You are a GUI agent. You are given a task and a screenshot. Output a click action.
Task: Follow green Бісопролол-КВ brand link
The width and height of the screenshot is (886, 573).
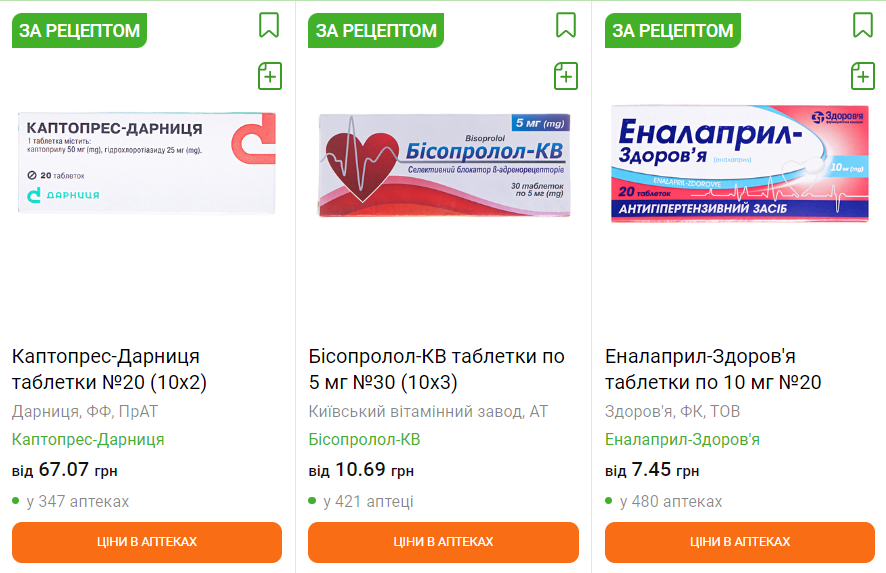tap(364, 439)
